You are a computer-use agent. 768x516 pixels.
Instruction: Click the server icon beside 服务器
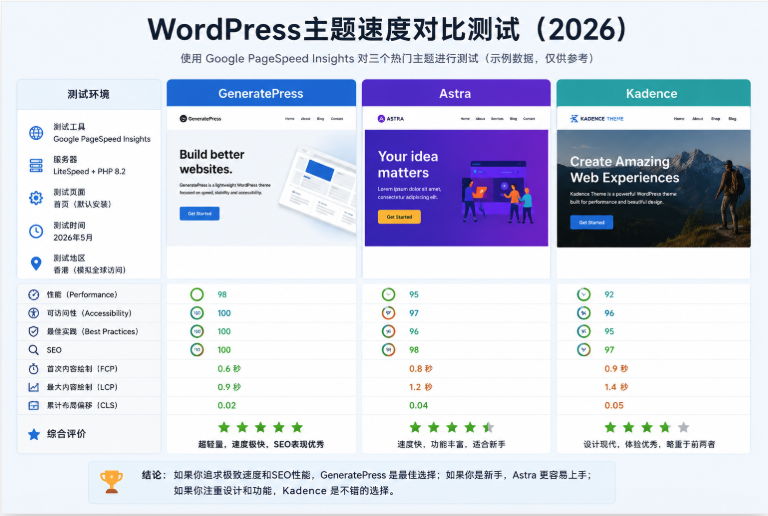click(x=36, y=165)
